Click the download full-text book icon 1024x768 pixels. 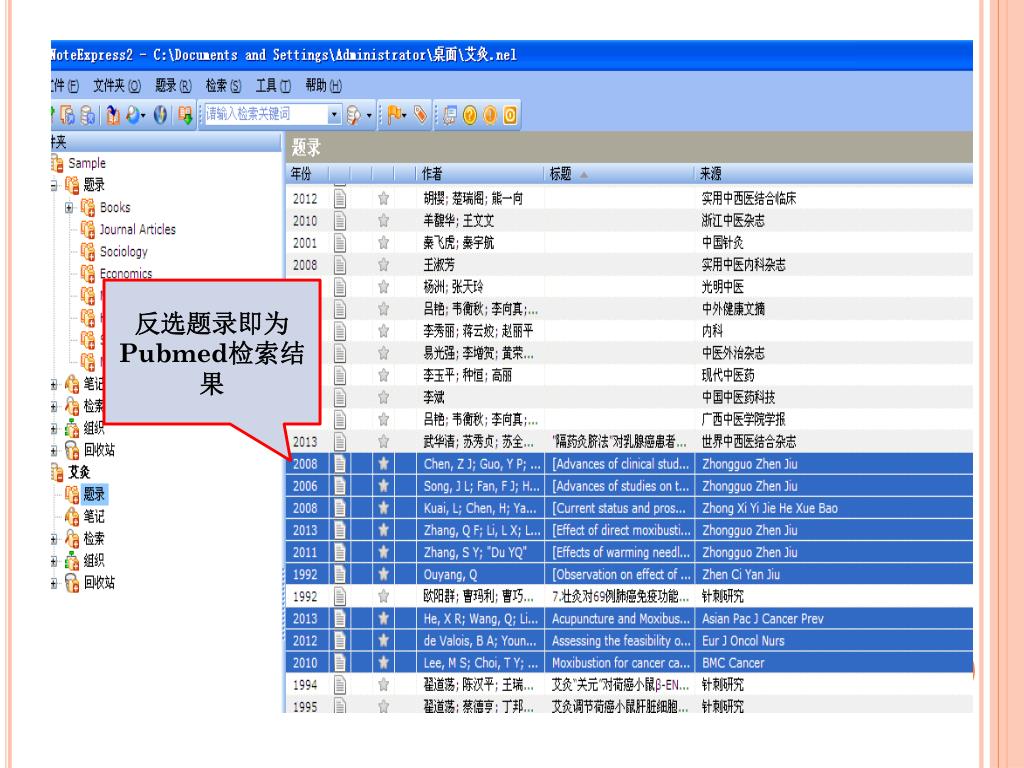(x=185, y=115)
